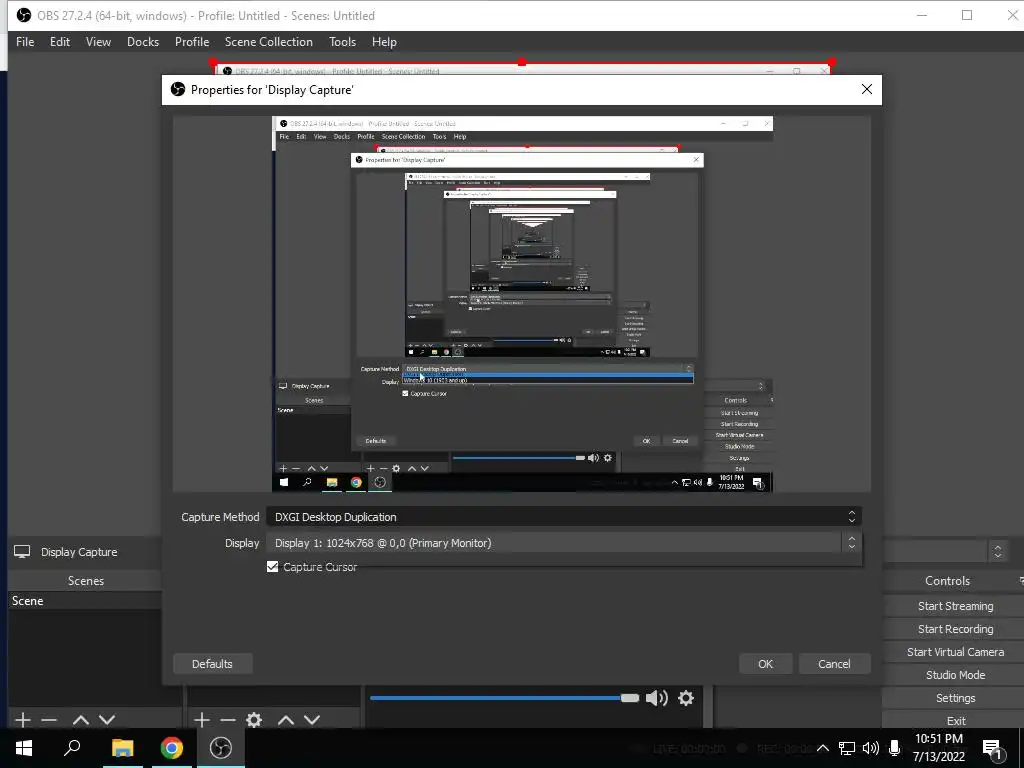Click the microphone tray icon
This screenshot has width=1024, height=768.
(895, 748)
